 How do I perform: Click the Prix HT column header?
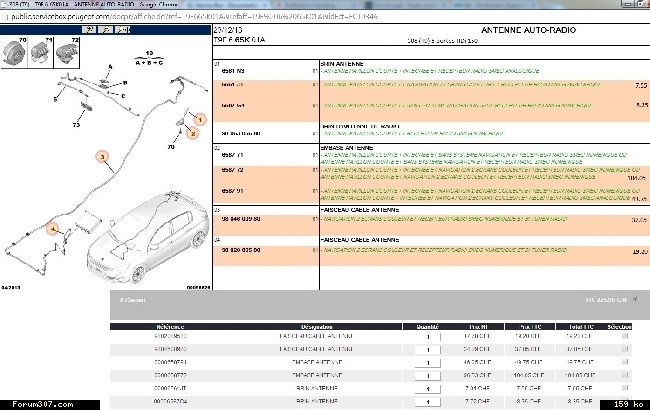[x=478, y=327]
